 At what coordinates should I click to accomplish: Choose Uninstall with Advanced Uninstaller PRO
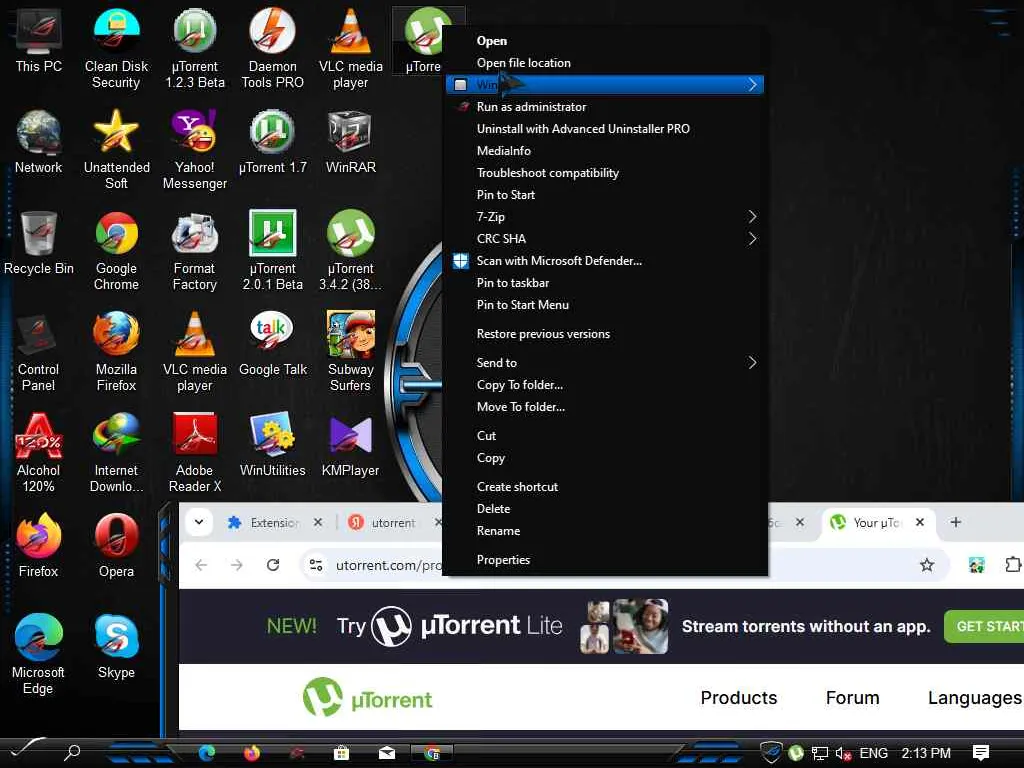coord(605,129)
